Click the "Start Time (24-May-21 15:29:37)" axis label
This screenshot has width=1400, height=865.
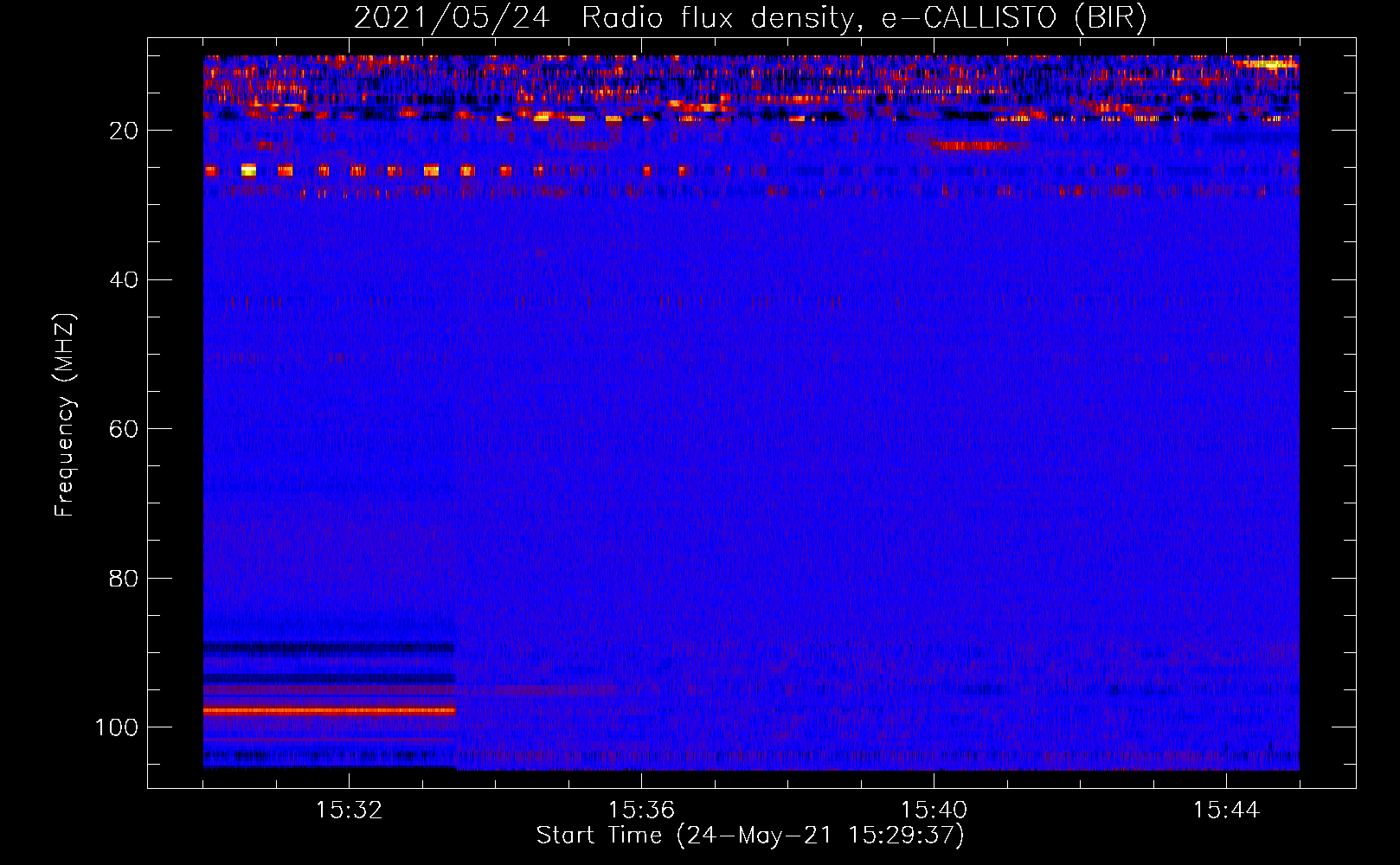click(750, 836)
